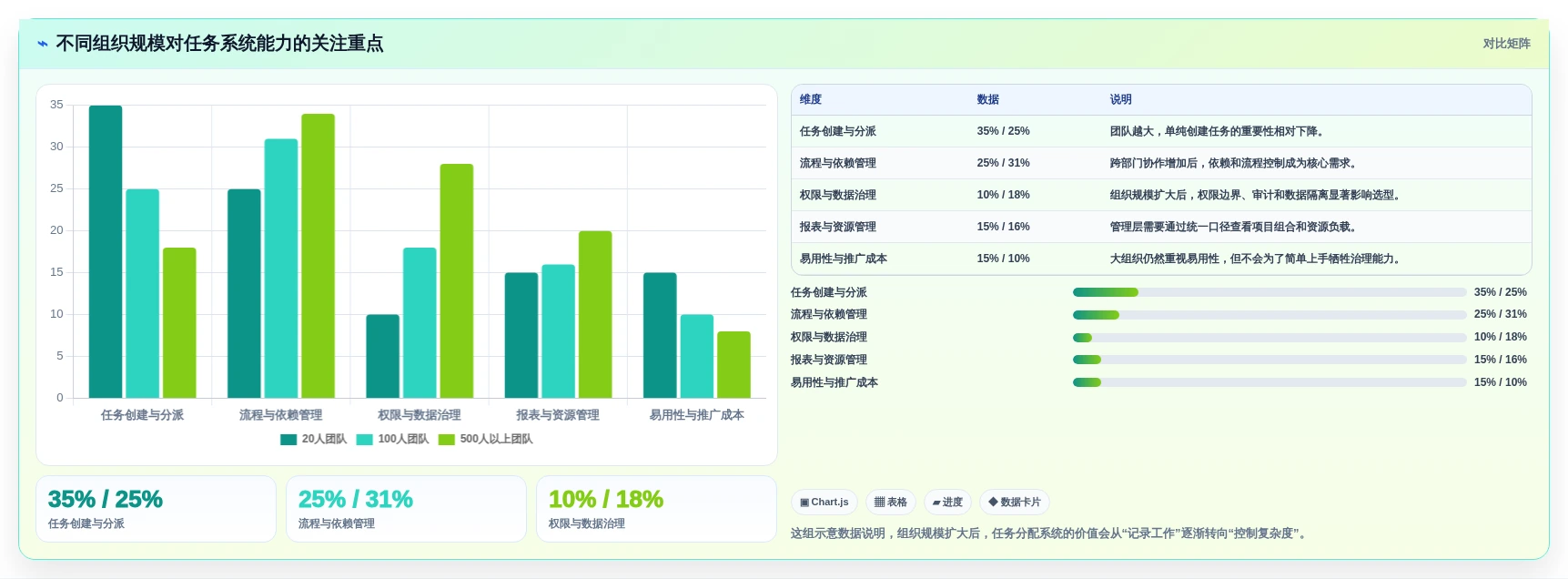Click table value 25% / 31%
This screenshot has height=579, width=1568.
click(x=1004, y=163)
